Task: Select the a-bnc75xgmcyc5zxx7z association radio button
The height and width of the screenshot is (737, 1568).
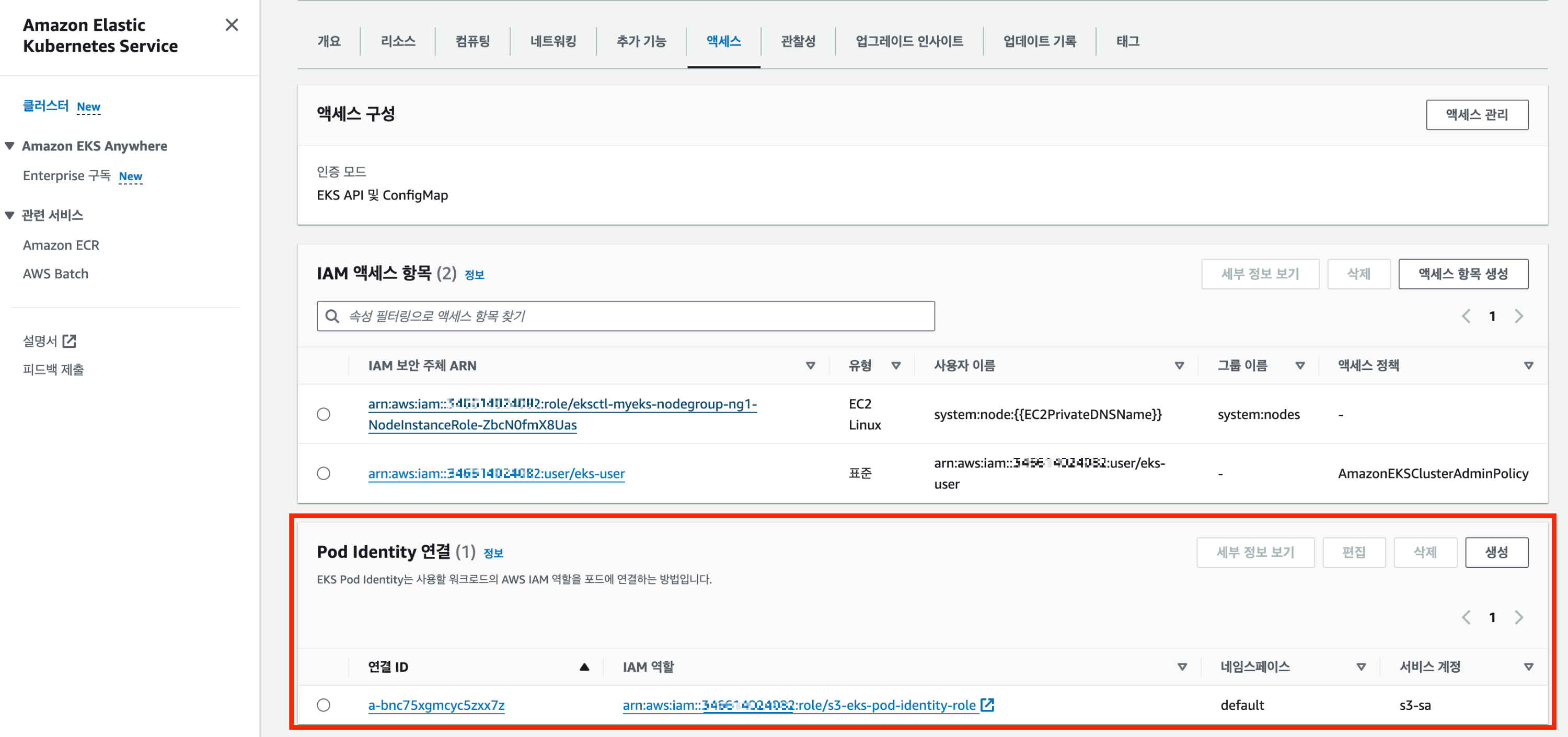Action: [324, 705]
